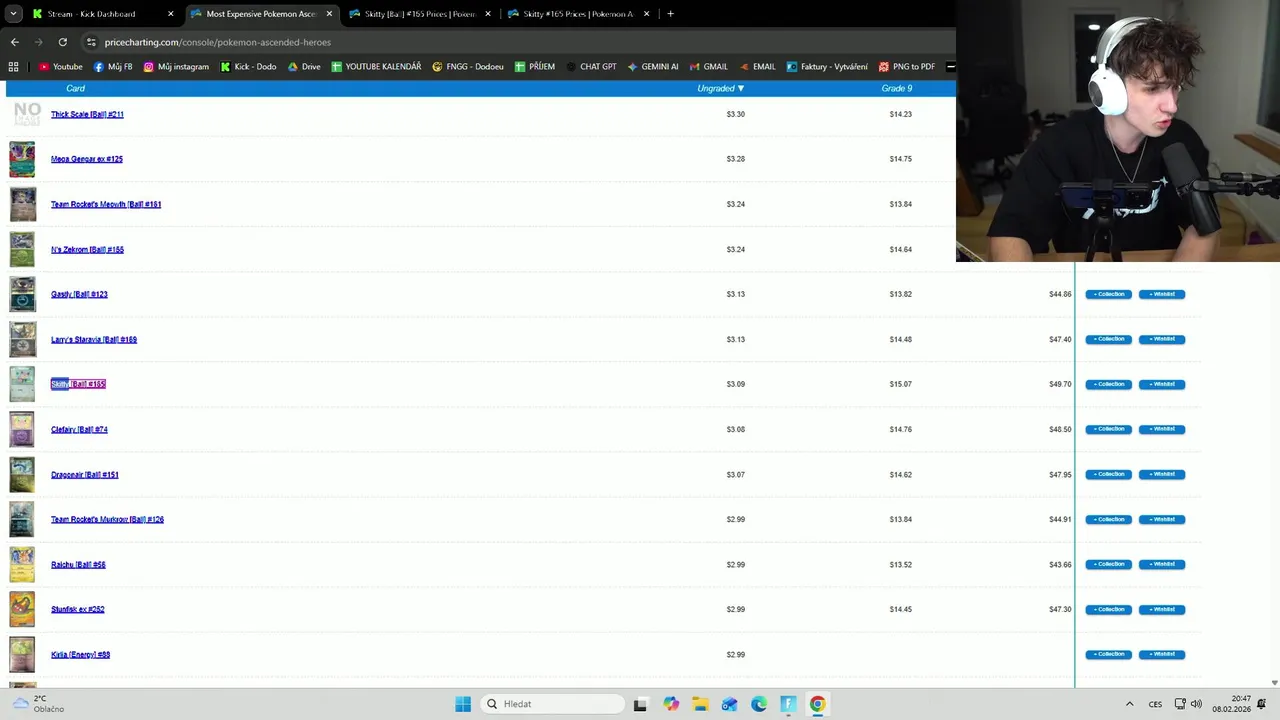Open the Copilot app on the taskbar
The width and height of the screenshot is (1280, 720).
tap(671, 704)
